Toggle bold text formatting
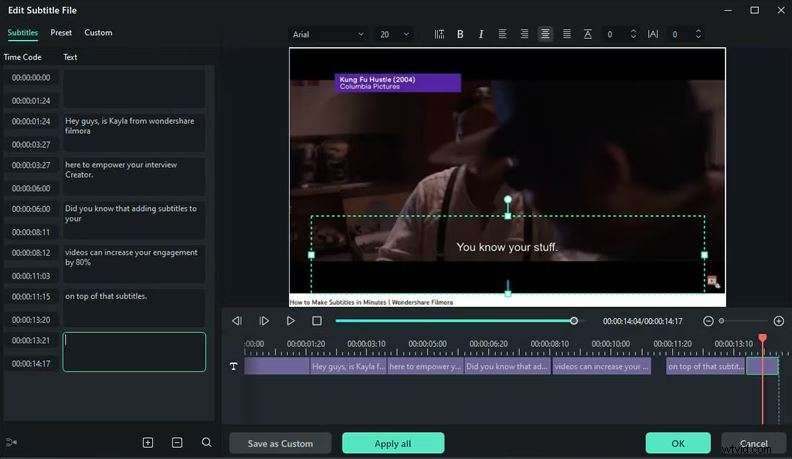792x459 pixels. coord(460,34)
